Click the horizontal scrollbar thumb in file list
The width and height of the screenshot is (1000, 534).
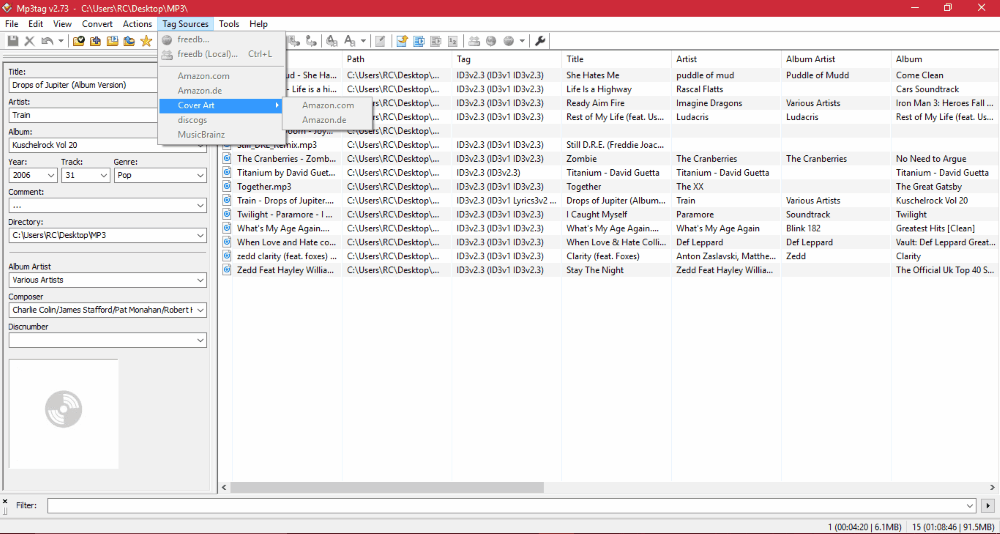tap(387, 487)
